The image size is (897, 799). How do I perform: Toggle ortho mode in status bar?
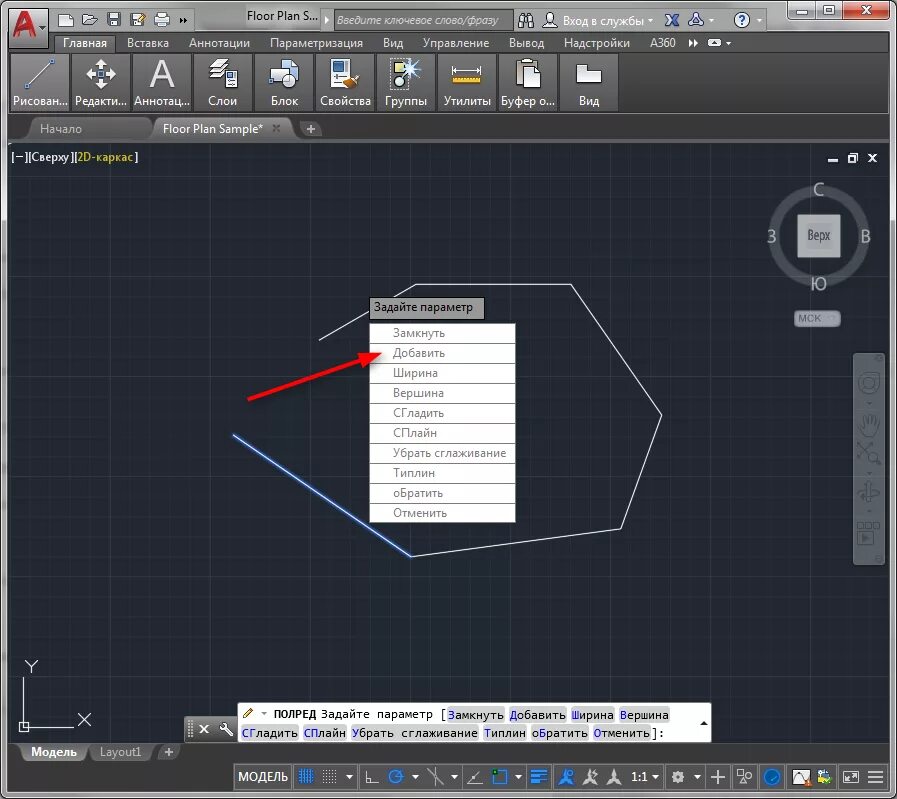(371, 777)
